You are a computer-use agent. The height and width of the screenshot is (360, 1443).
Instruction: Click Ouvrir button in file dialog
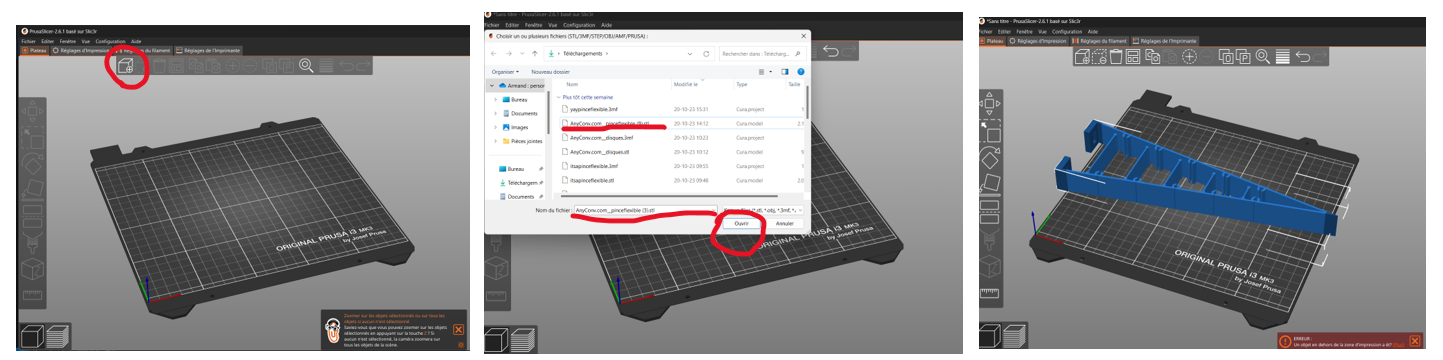click(x=741, y=224)
